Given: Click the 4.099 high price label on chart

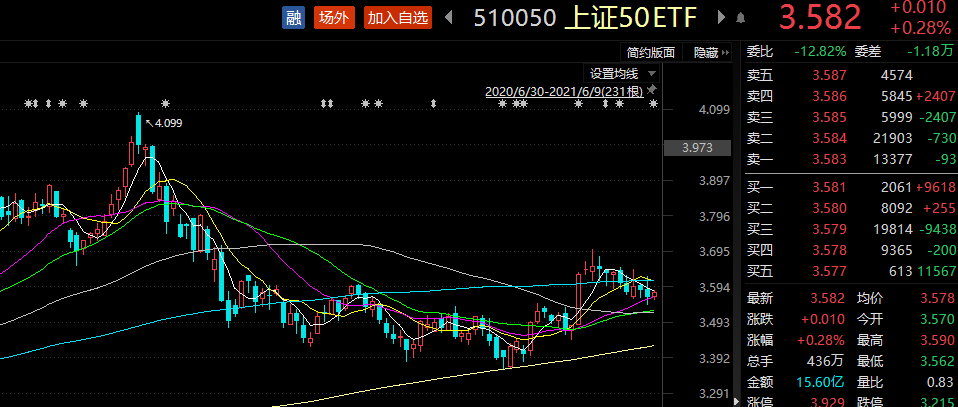Looking at the screenshot, I should click(x=168, y=123).
